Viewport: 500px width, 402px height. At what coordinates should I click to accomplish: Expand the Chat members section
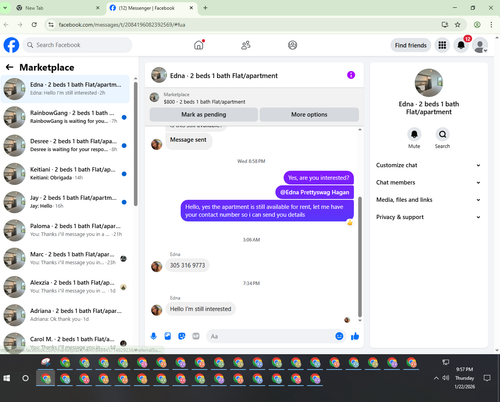pos(428,182)
